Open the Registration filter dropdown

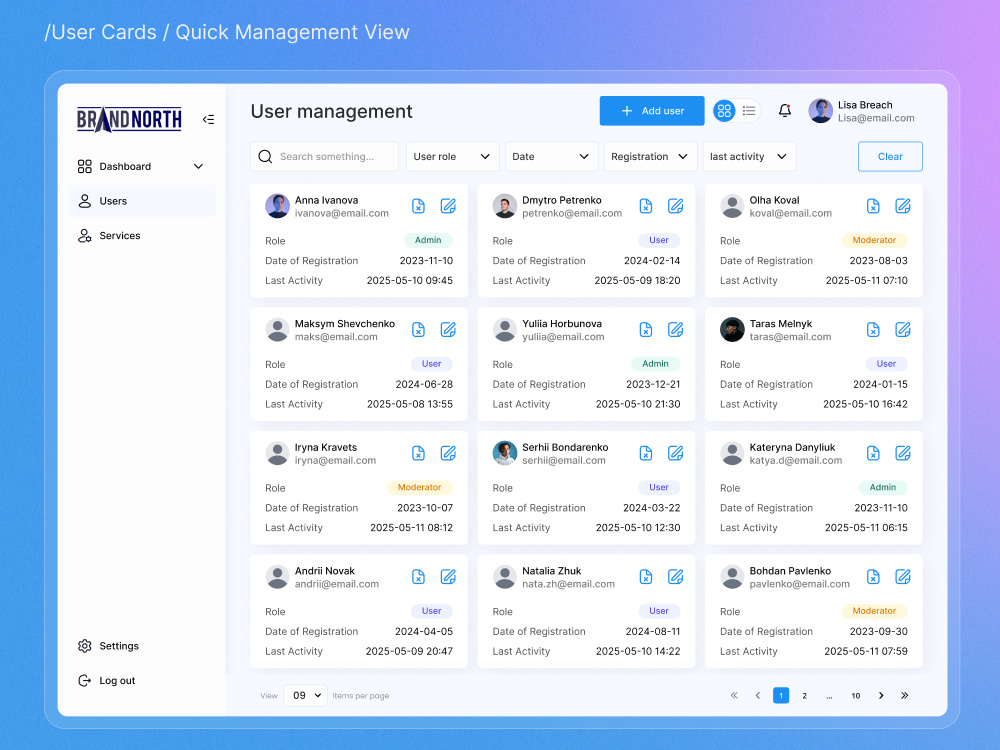point(650,156)
